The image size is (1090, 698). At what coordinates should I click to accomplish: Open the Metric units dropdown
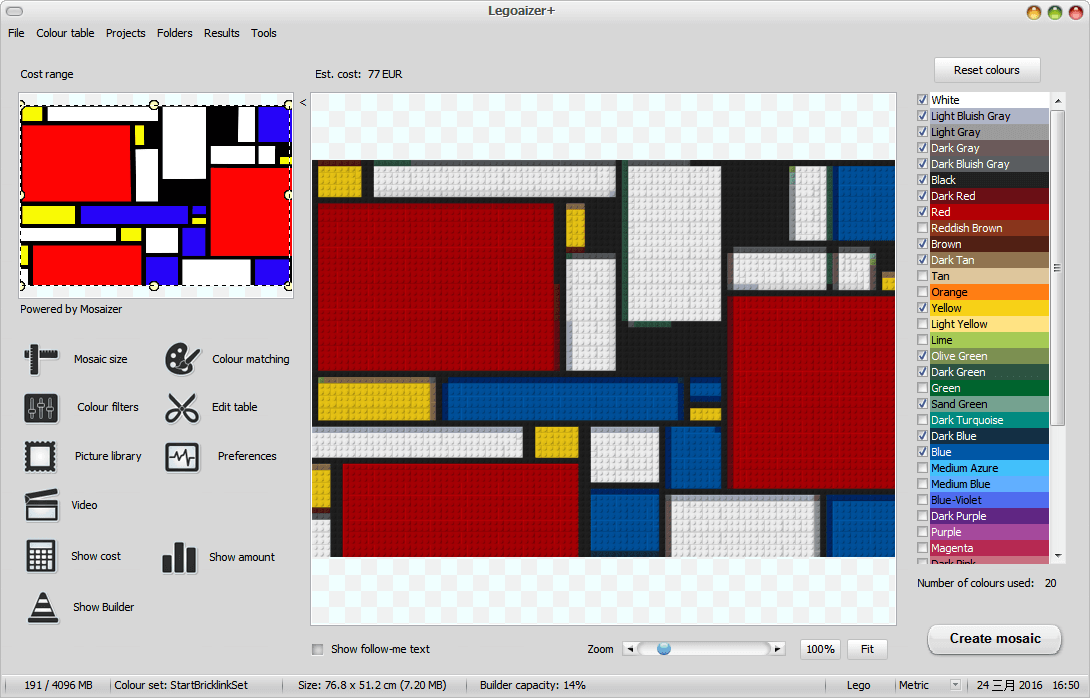pos(955,685)
